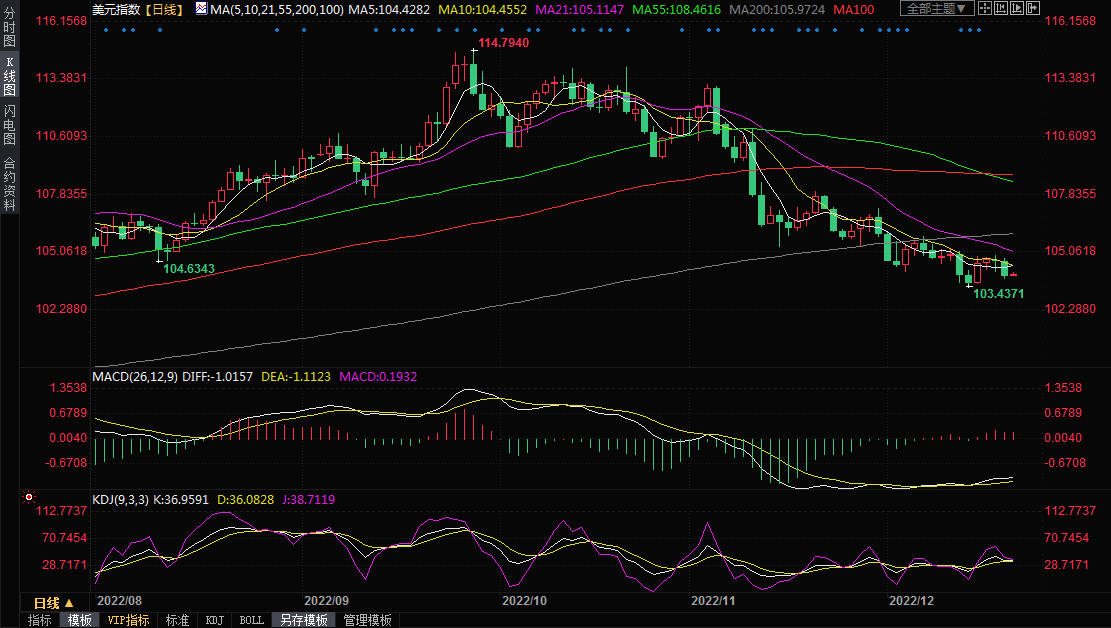Viewport: 1111px width, 628px height.
Task: Open VIP指标 tab
Action: tap(128, 620)
